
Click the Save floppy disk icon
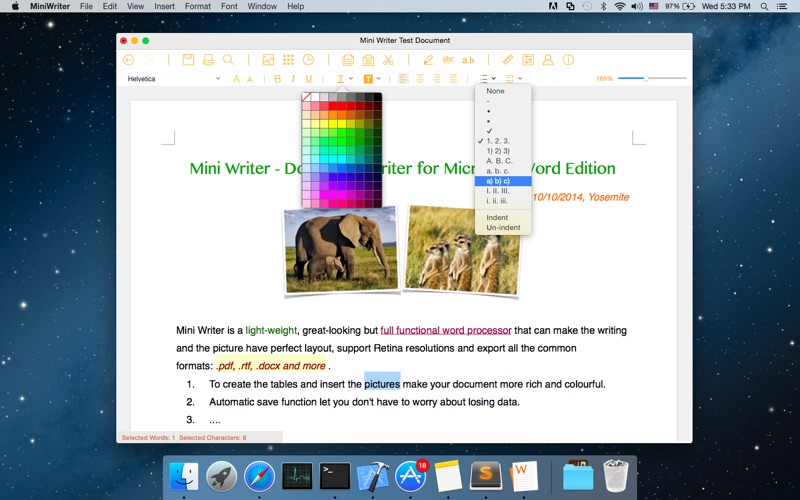[188, 60]
